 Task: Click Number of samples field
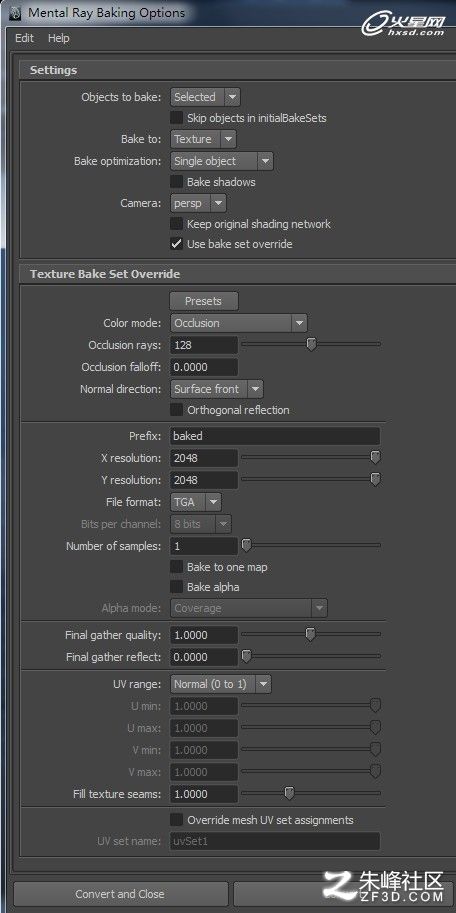pyautogui.click(x=204, y=546)
